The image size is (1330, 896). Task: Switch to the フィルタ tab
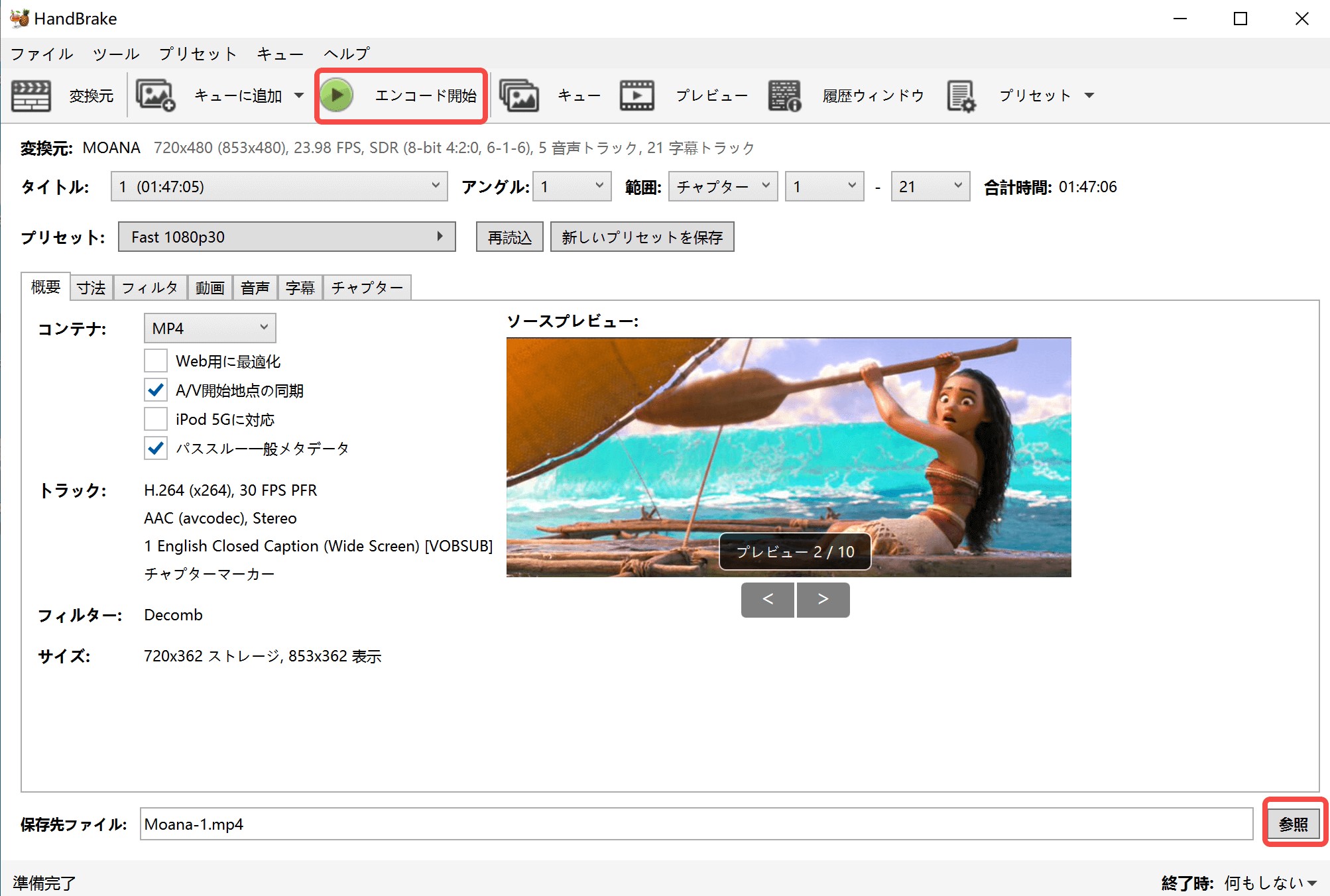[151, 288]
